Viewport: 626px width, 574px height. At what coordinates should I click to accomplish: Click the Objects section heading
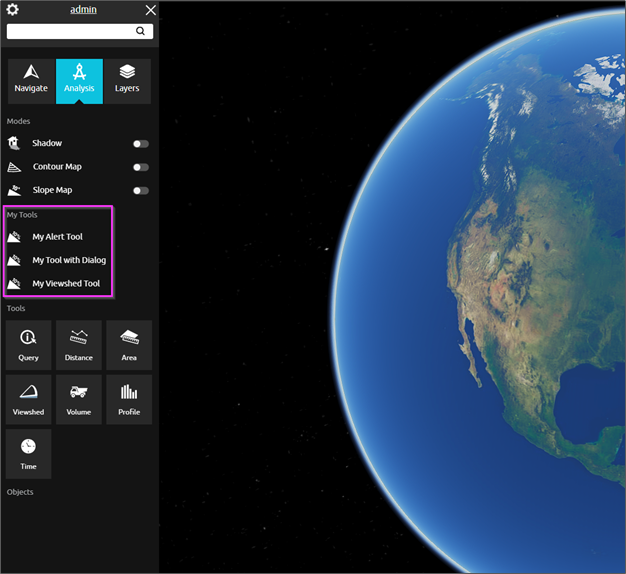(x=20, y=492)
